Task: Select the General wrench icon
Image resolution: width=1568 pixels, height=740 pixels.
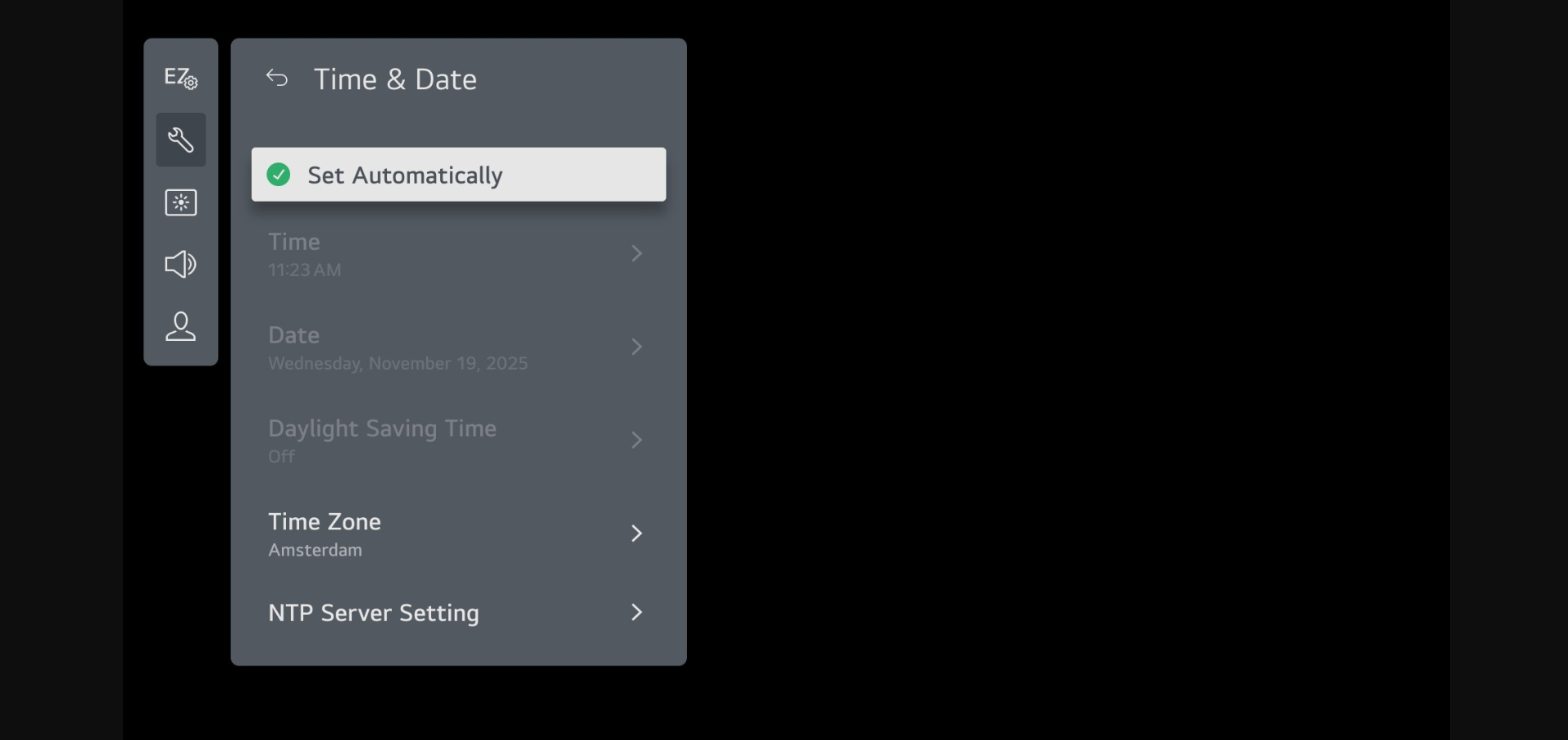Action: point(180,140)
